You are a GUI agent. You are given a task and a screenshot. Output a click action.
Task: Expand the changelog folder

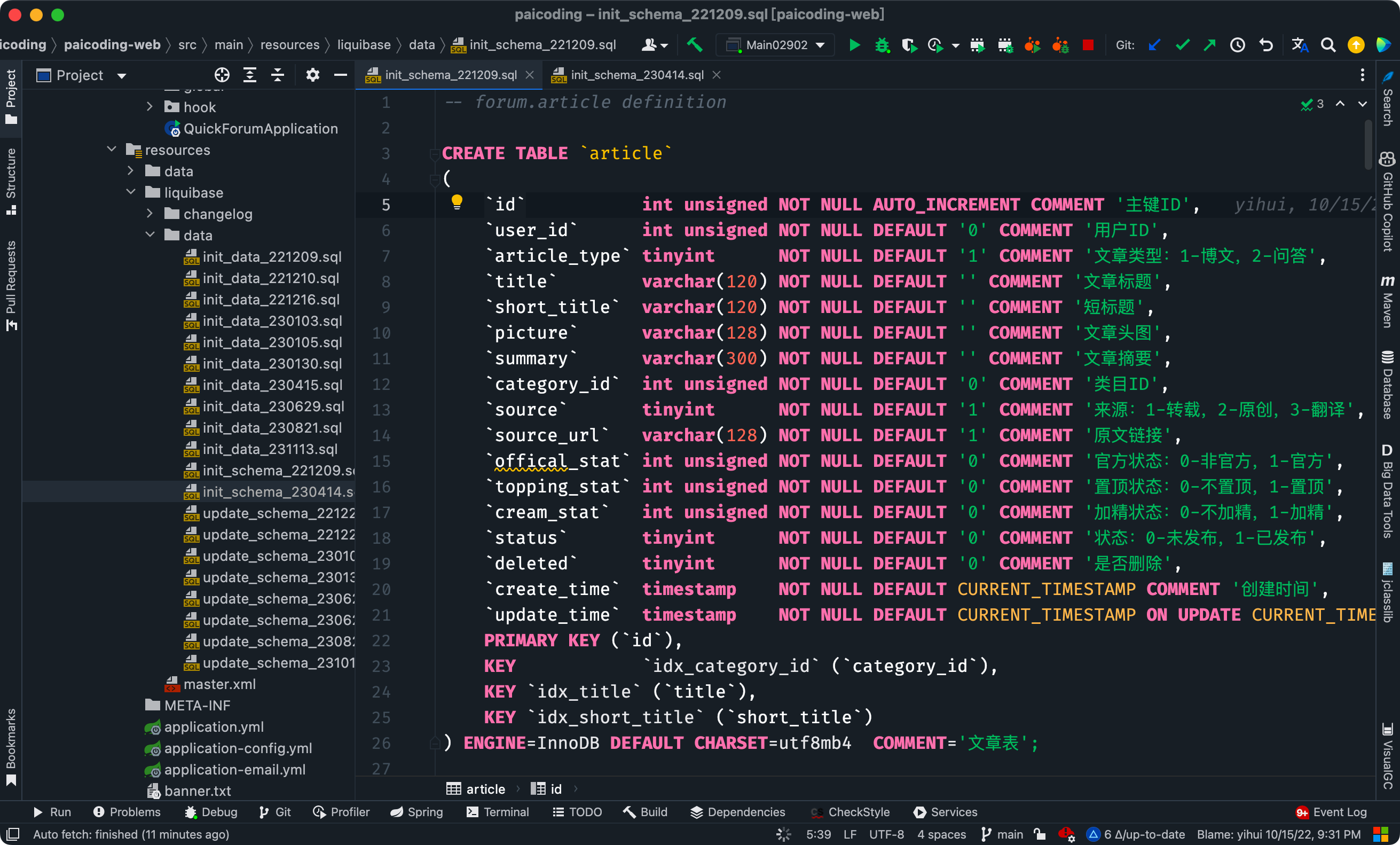click(x=150, y=214)
